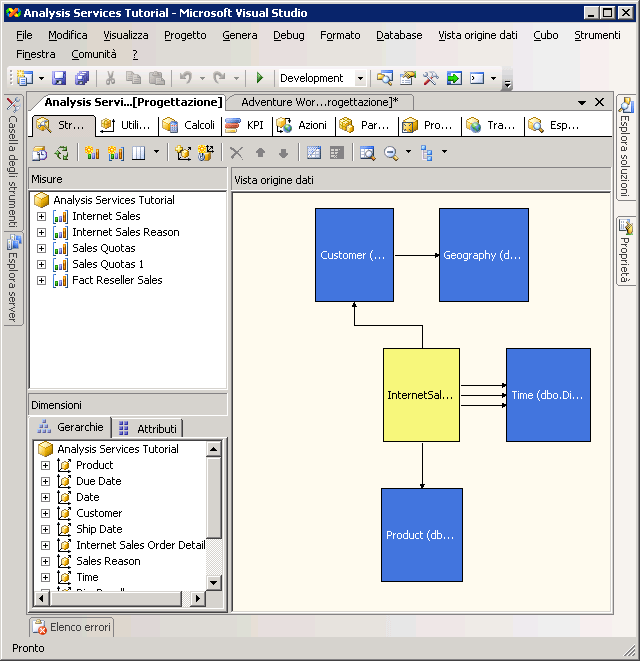This screenshot has width=640, height=661.
Task: Click the Move Up arrow icon
Action: pyautogui.click(x=261, y=152)
